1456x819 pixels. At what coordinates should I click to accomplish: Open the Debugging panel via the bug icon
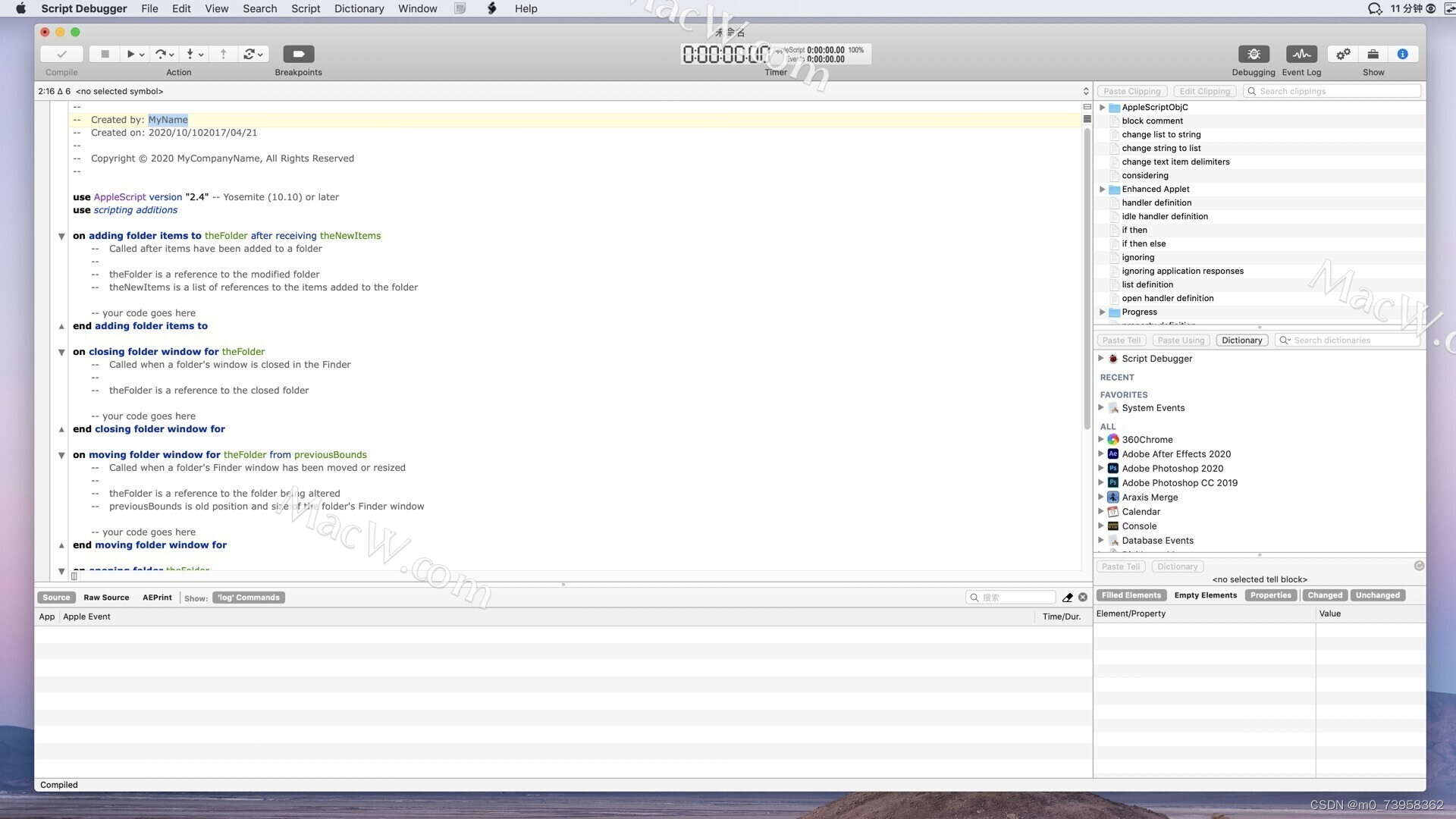(x=1253, y=54)
